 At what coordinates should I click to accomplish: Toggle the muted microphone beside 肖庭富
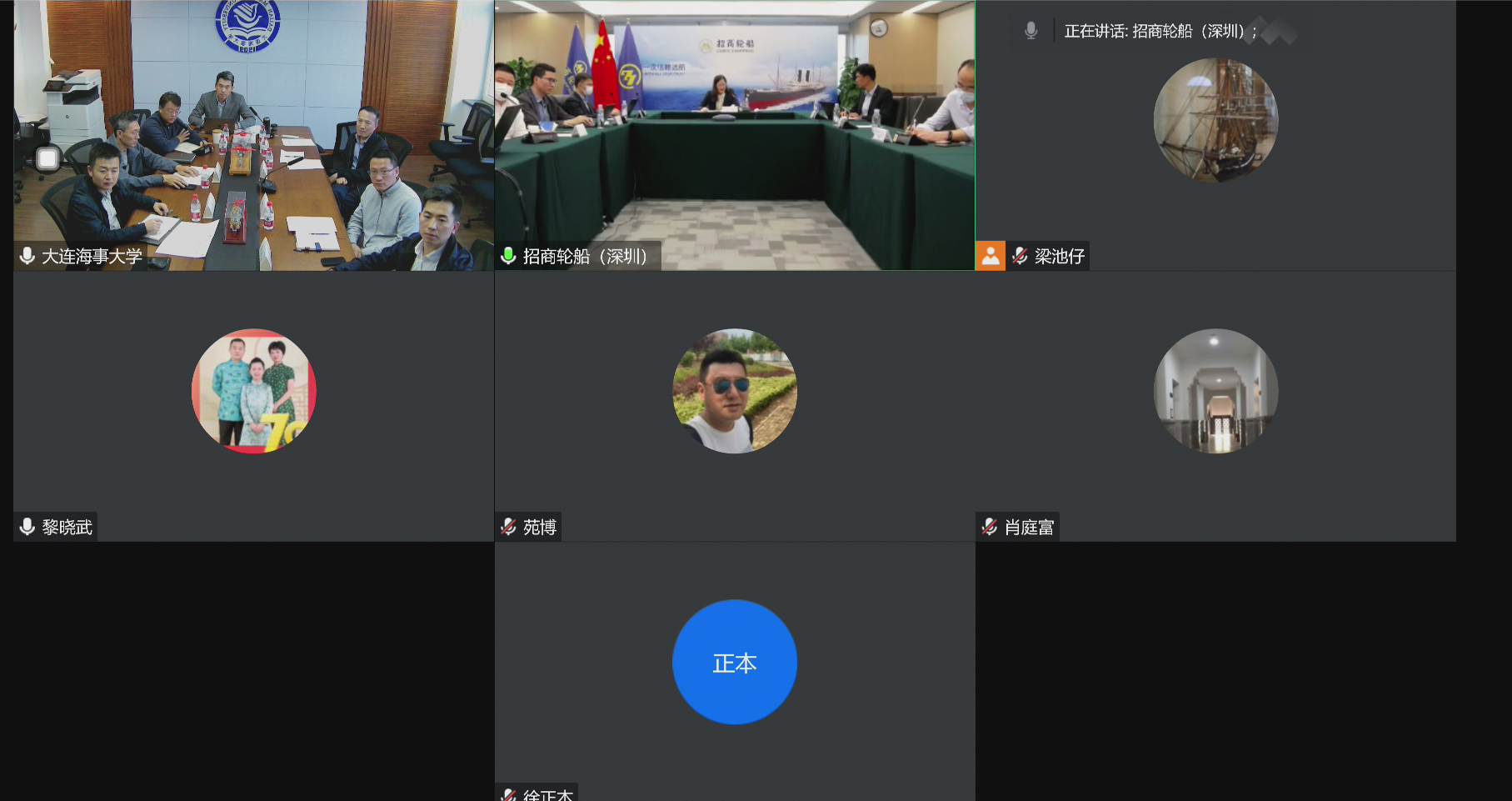(990, 527)
